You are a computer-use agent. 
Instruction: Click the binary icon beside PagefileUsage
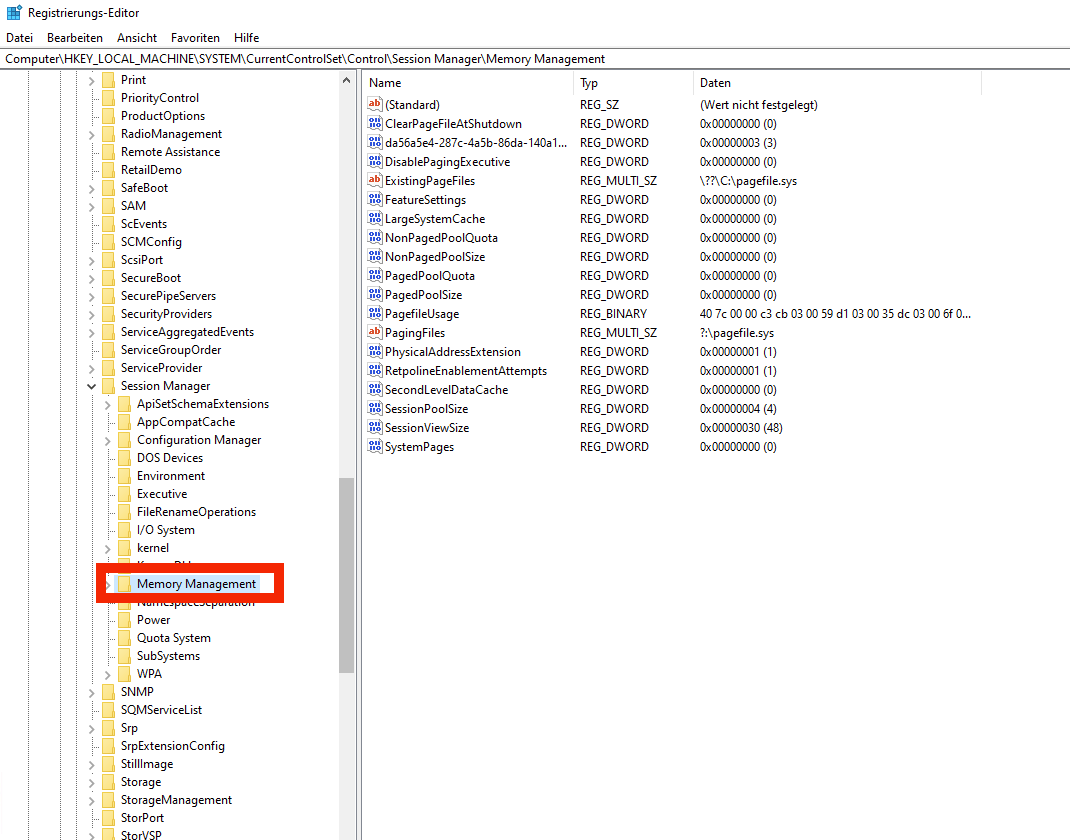377,313
